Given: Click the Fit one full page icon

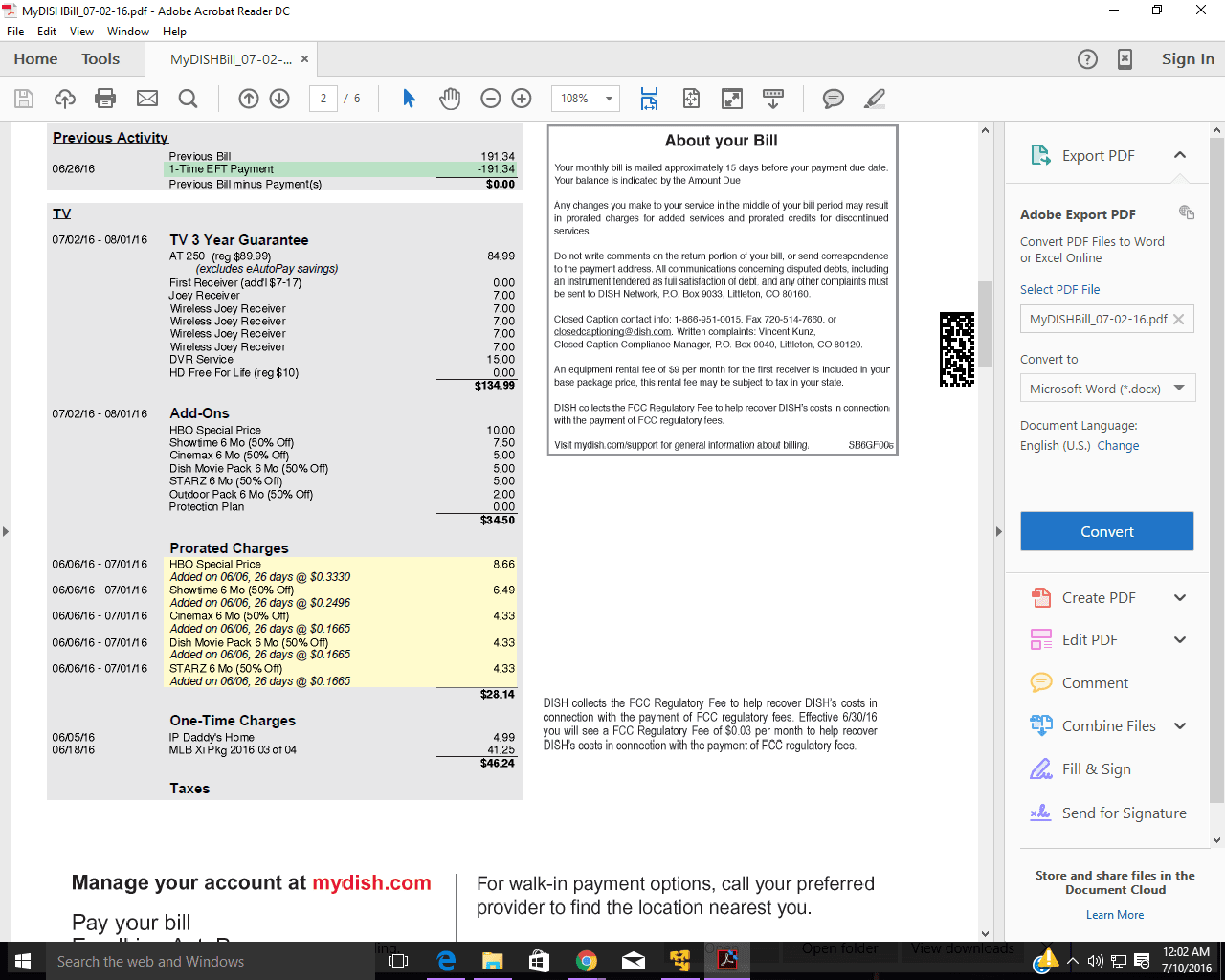Looking at the screenshot, I should (x=691, y=99).
